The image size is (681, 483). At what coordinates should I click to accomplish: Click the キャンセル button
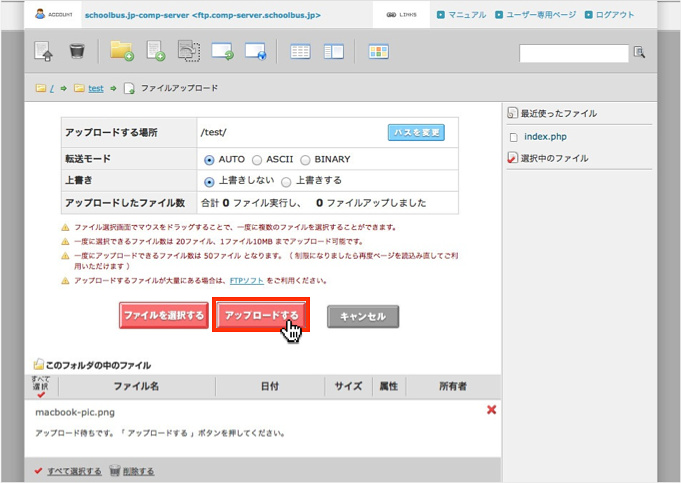click(x=363, y=316)
